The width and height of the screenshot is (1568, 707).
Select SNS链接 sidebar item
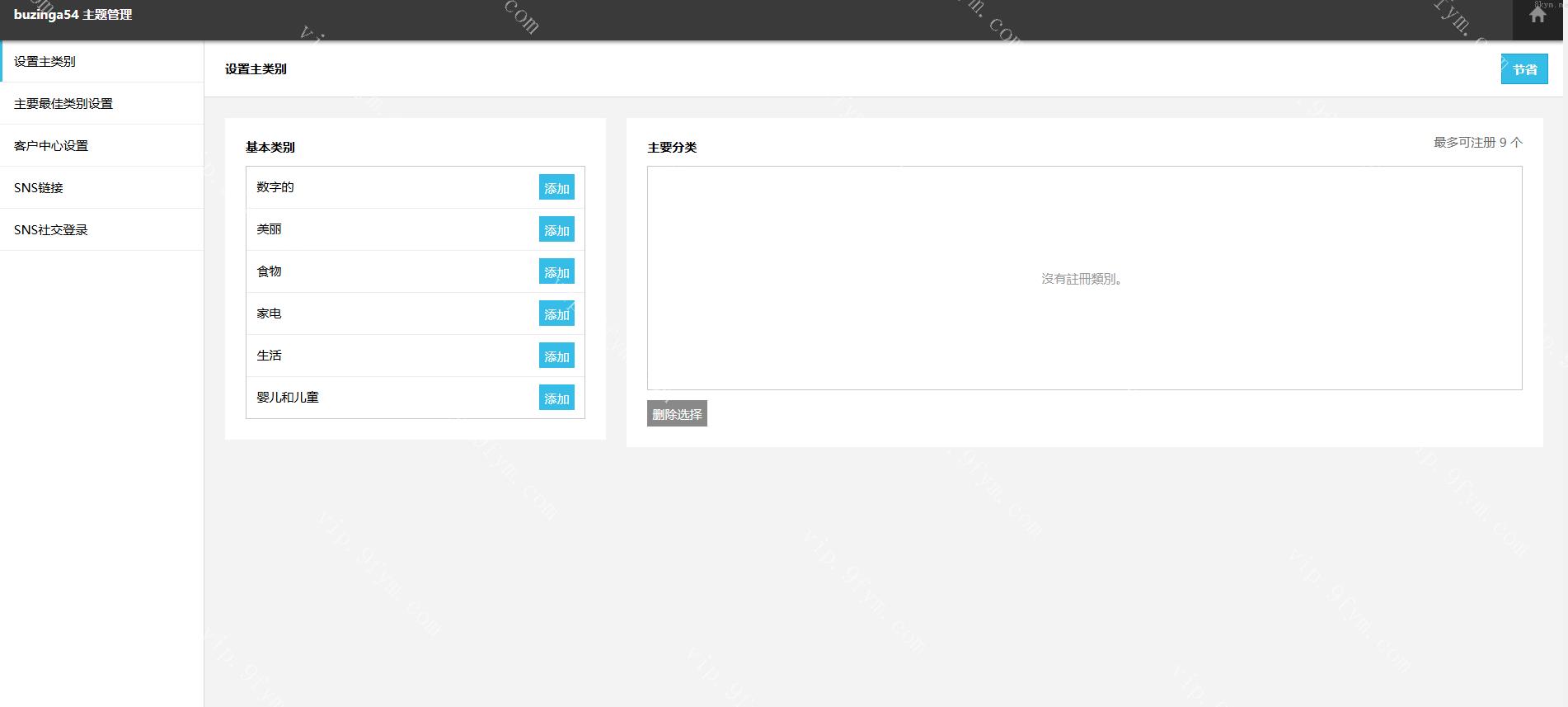[x=39, y=188]
